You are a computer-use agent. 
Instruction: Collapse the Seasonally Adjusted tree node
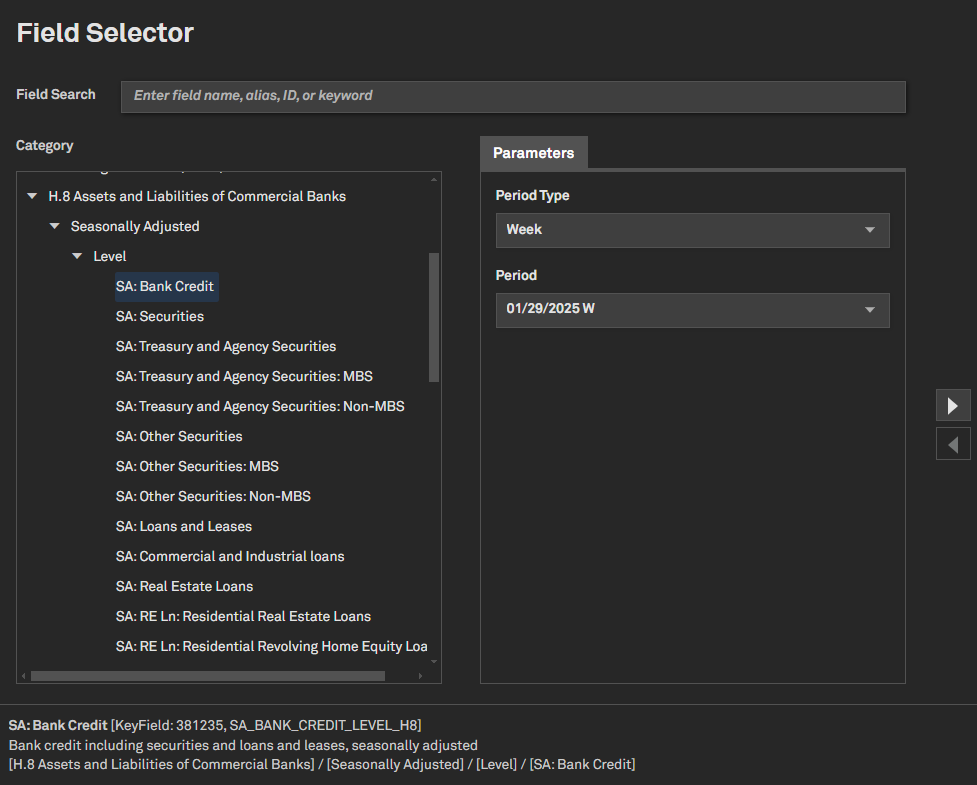[x=55, y=227]
